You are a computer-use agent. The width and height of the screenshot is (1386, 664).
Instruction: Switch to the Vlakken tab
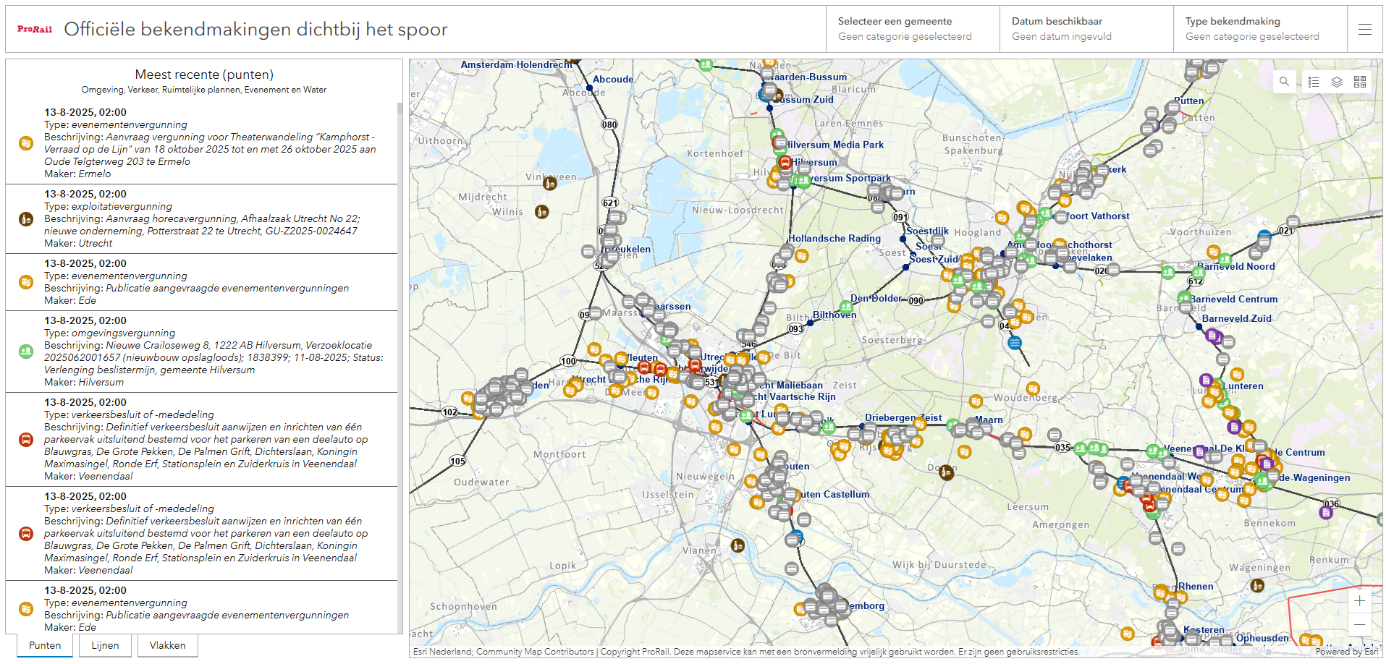click(167, 645)
